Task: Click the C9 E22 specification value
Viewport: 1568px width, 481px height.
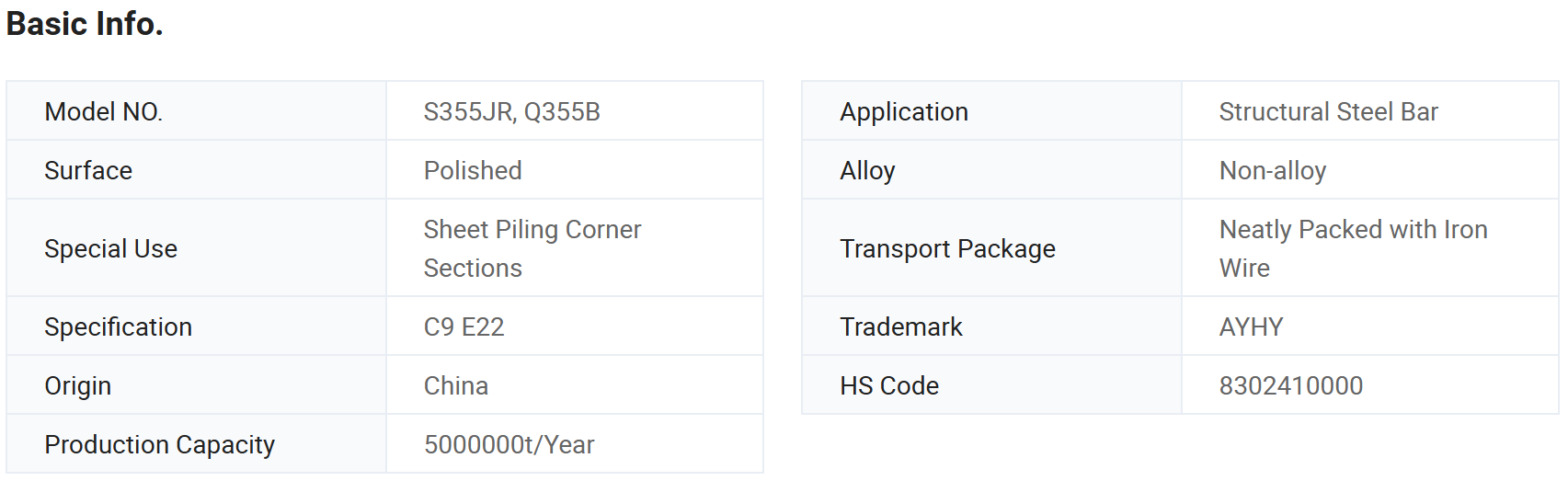Action: coord(464,327)
